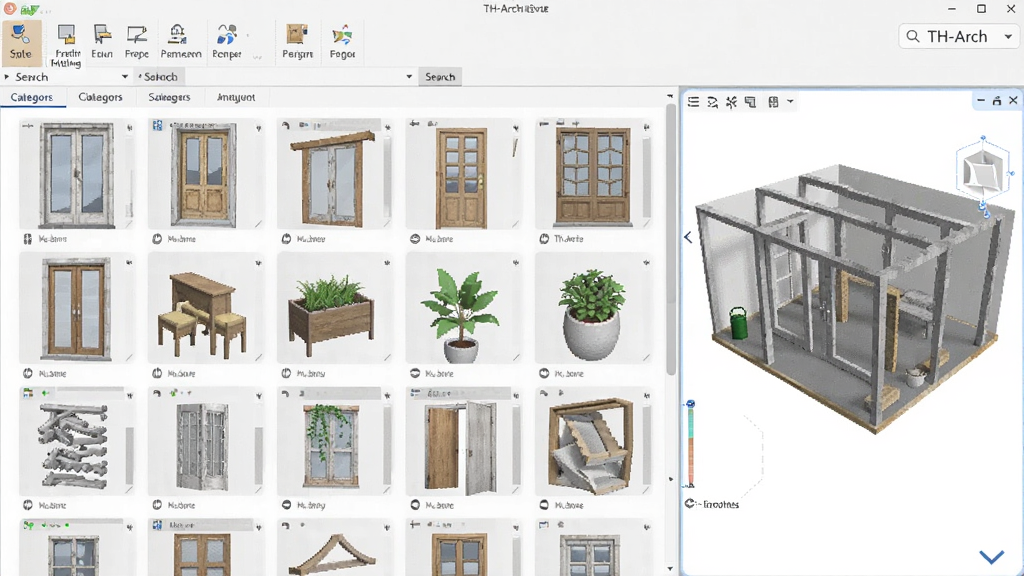
Task: Open the underlined active Categors tab
Action: [31, 97]
